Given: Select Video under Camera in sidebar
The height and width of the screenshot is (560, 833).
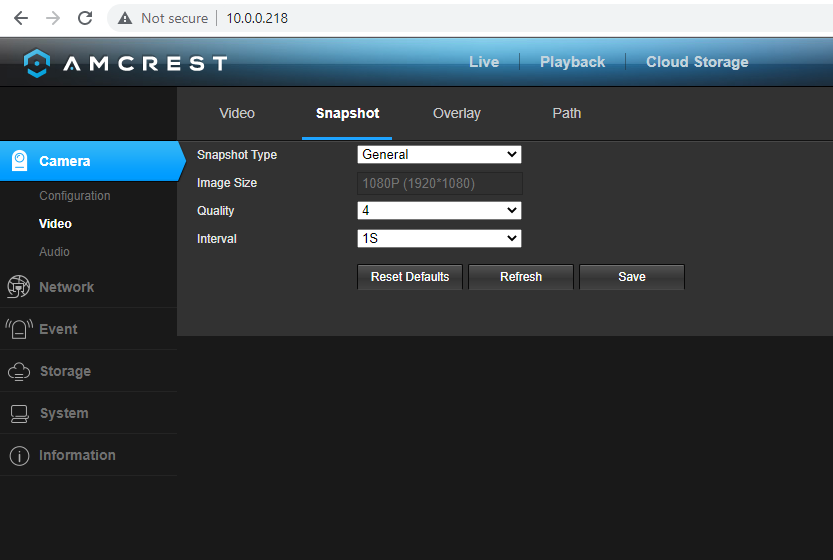Looking at the screenshot, I should coord(55,224).
